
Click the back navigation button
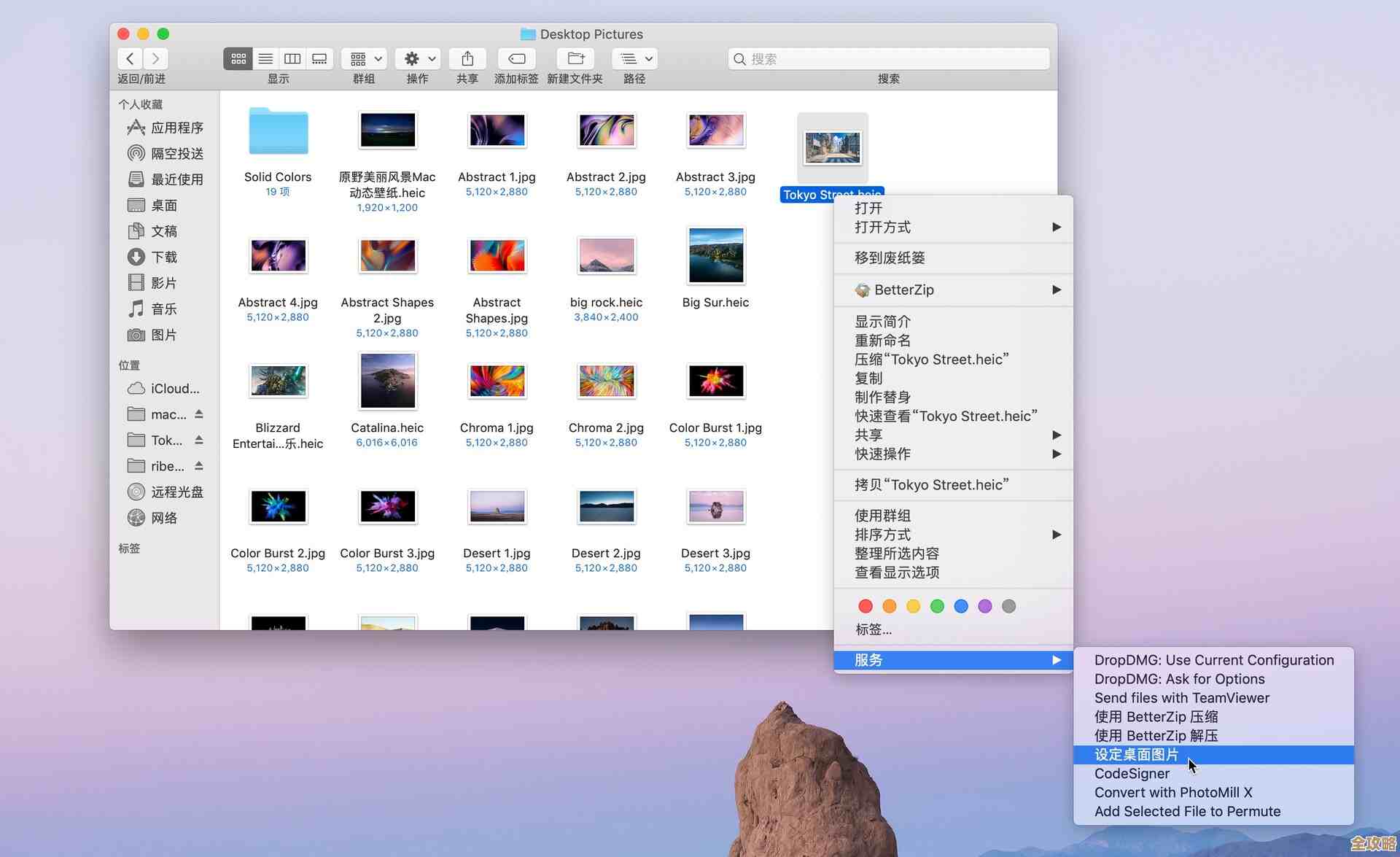(x=130, y=58)
